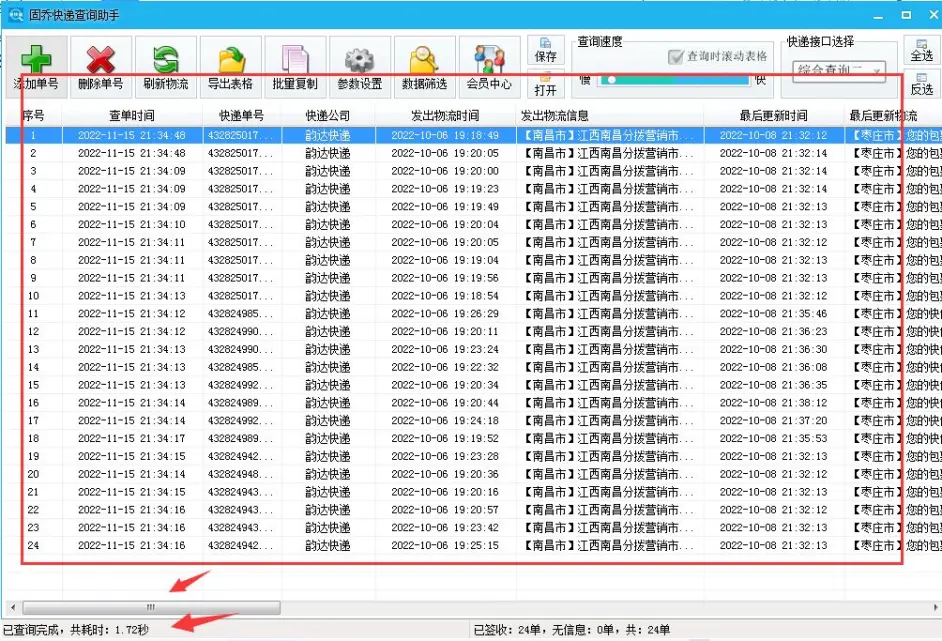Sort by 快递公司 column header
Image resolution: width=942 pixels, height=641 pixels.
coord(328,115)
